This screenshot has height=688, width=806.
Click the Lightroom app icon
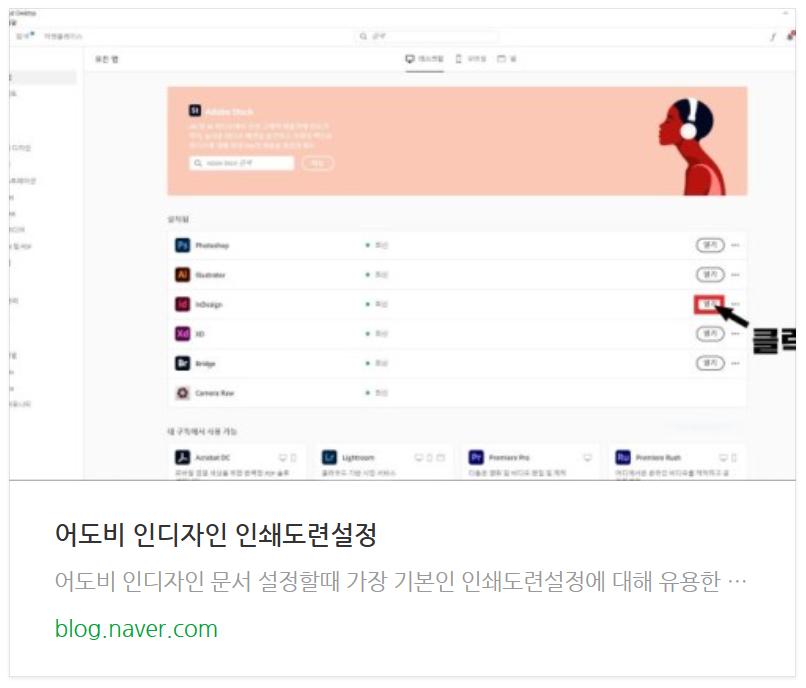(329, 457)
